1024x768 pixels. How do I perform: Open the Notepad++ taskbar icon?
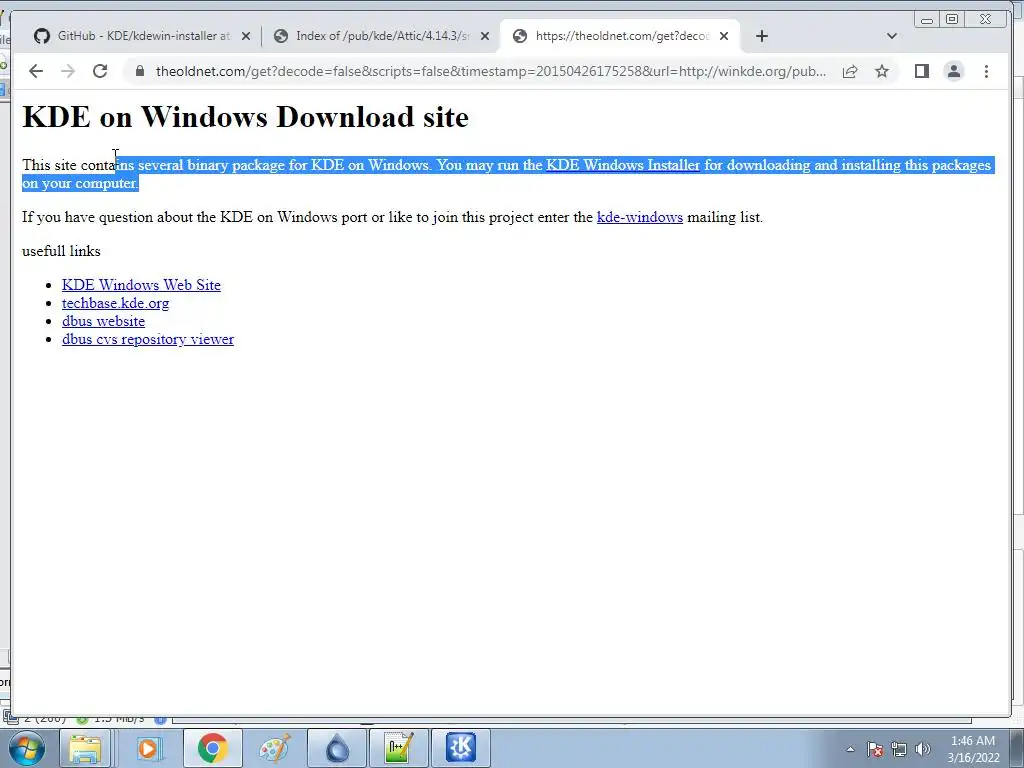(x=399, y=748)
